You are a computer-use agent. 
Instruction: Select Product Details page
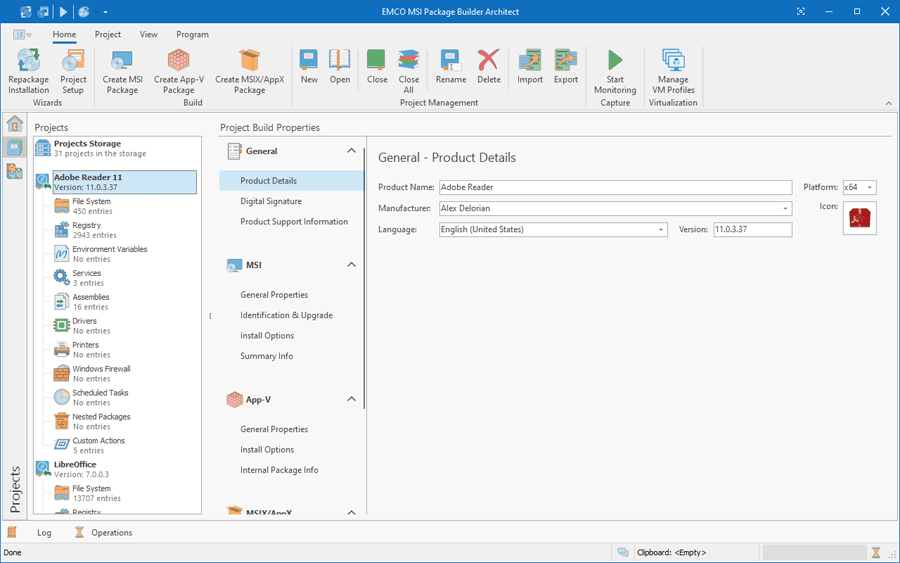click(x=292, y=181)
